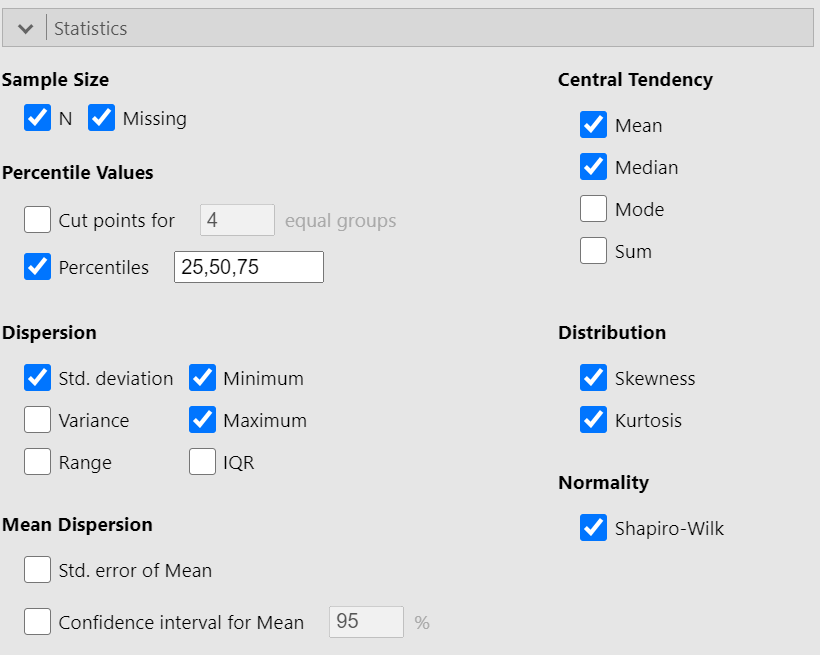
Task: Enable the Variance checkbox
Action: (38, 420)
